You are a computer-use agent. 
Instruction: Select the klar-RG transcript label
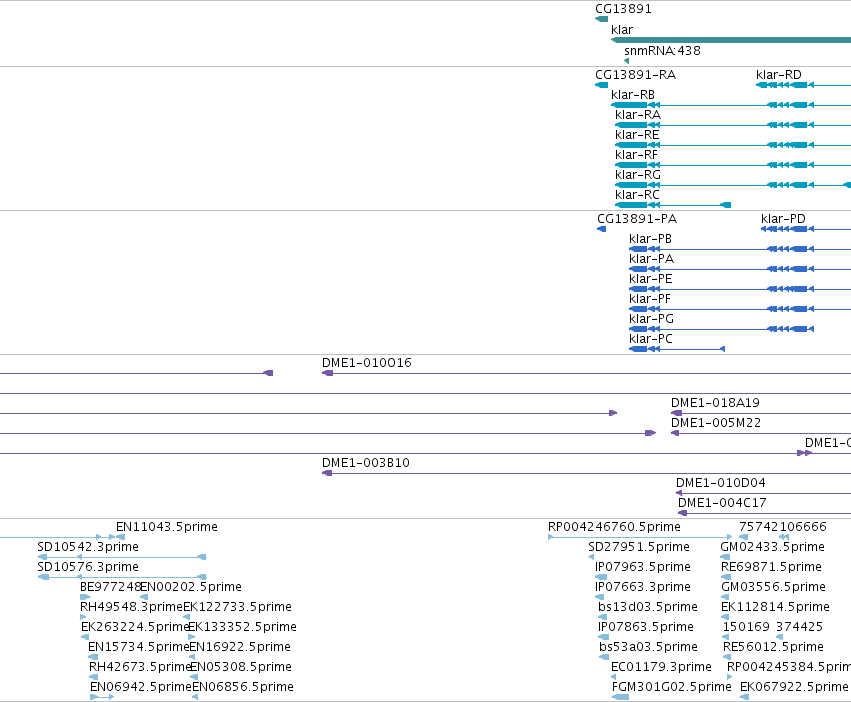[x=638, y=175]
